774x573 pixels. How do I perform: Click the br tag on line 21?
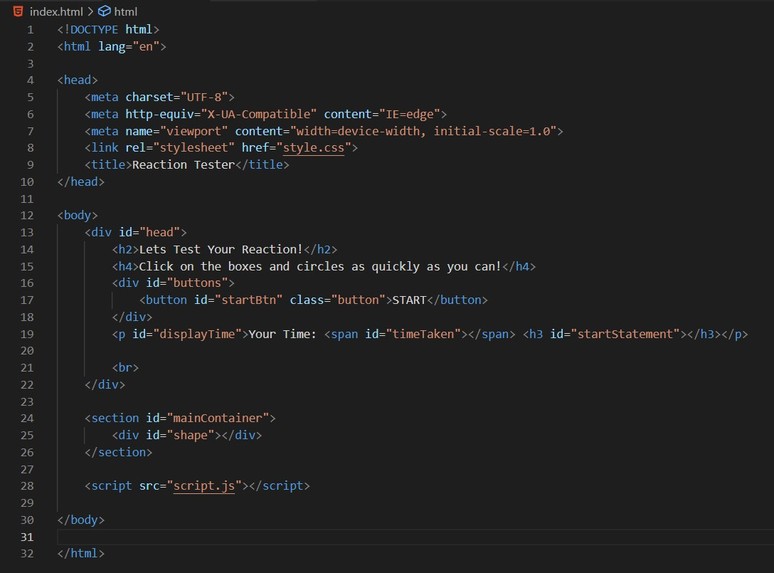125,368
